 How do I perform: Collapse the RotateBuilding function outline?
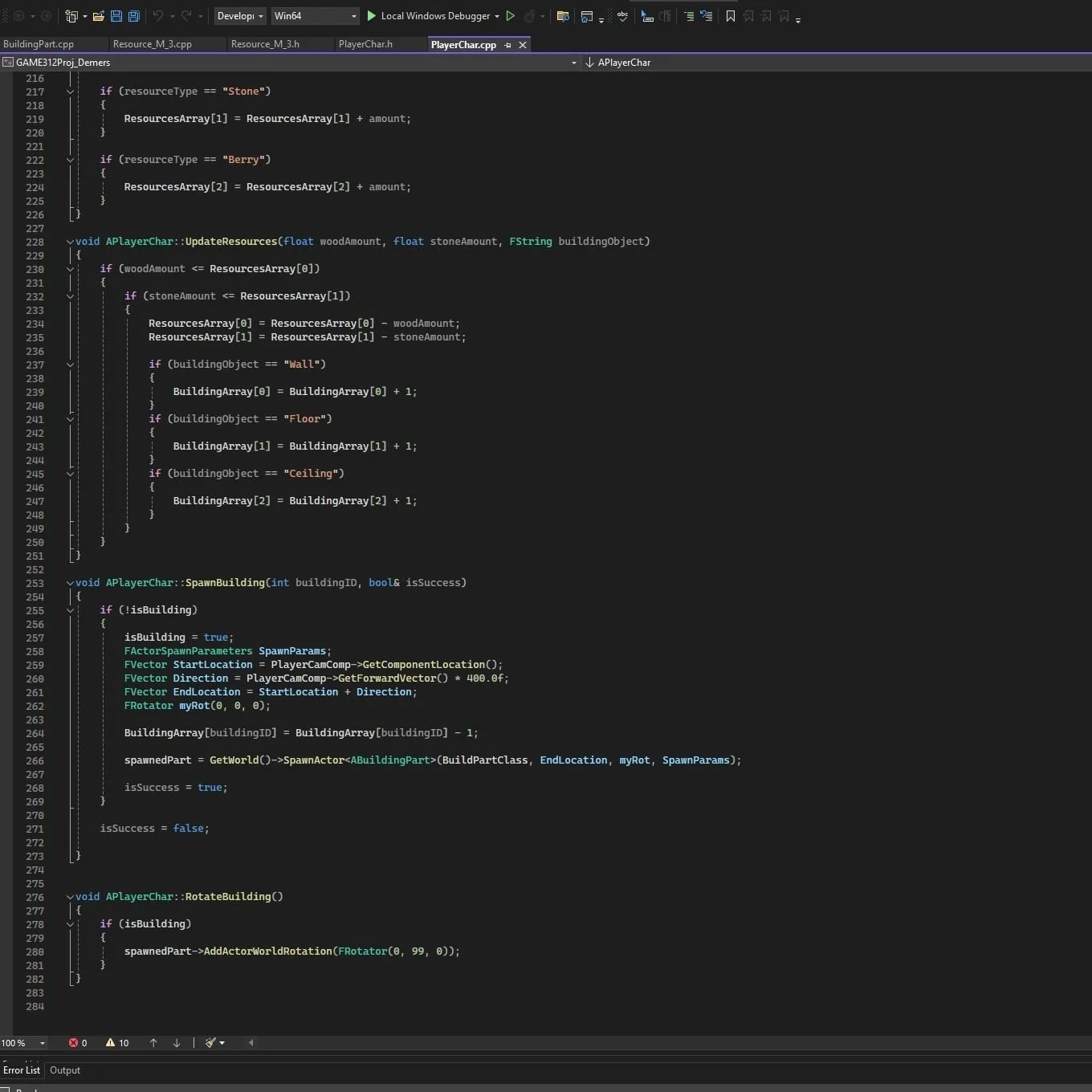[70, 897]
